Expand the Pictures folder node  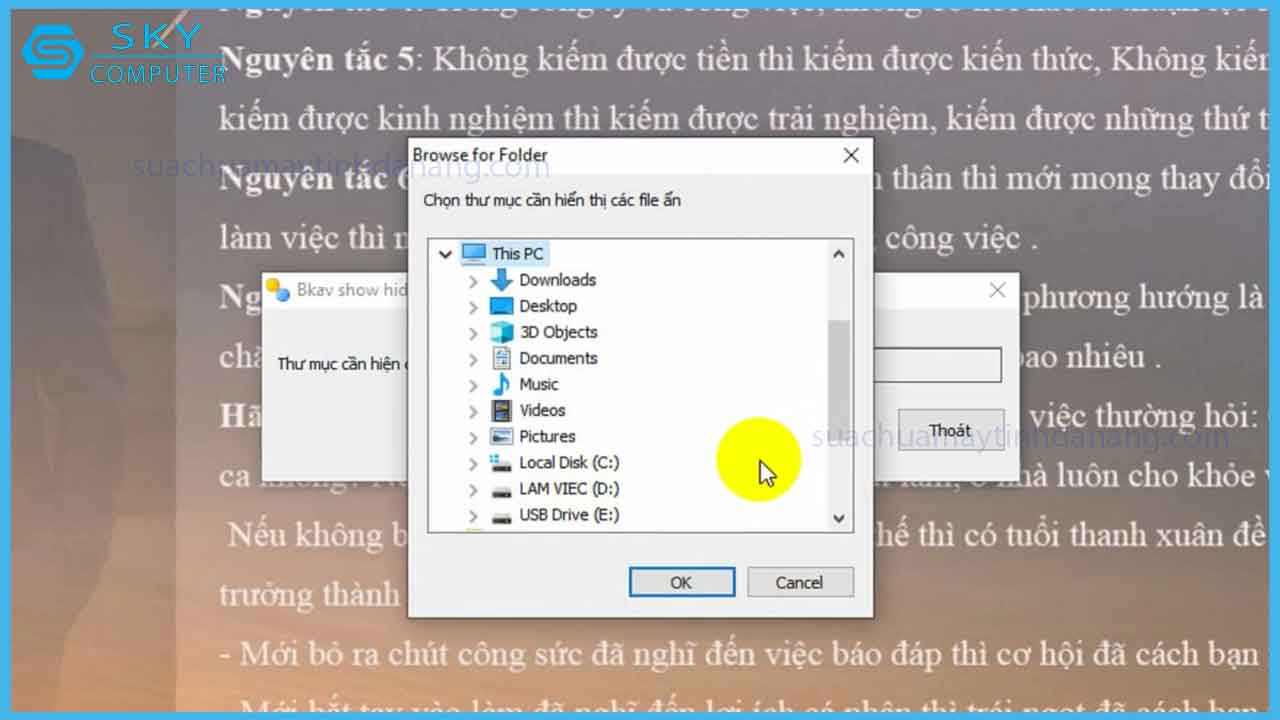pos(473,436)
